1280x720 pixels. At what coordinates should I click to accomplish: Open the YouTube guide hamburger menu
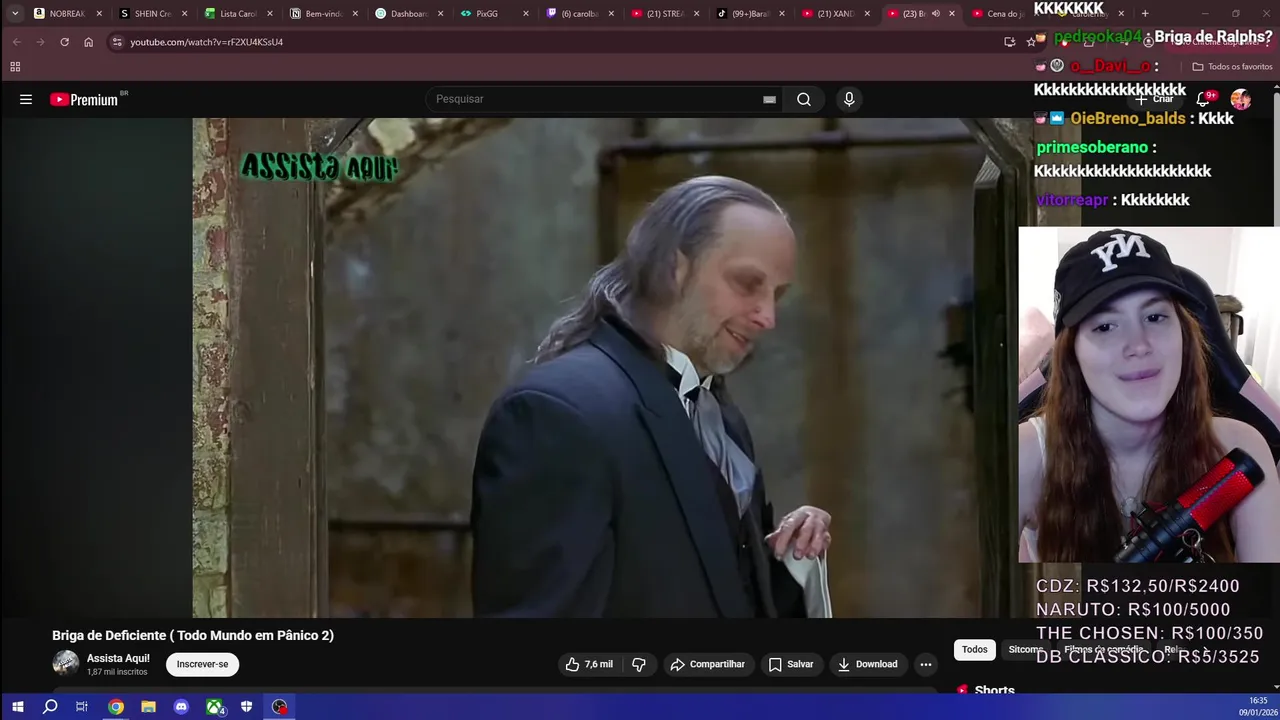(x=26, y=99)
